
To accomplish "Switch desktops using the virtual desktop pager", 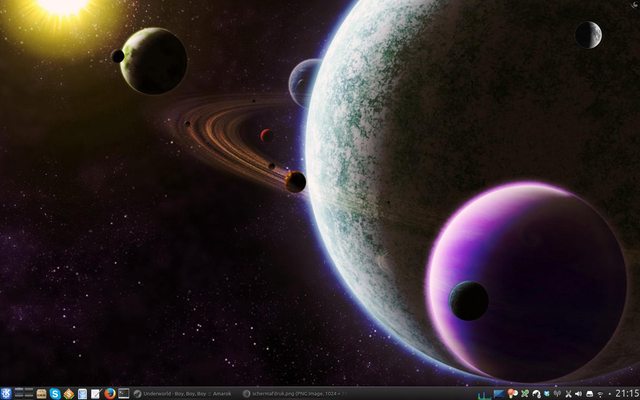I will click(x=24, y=393).
